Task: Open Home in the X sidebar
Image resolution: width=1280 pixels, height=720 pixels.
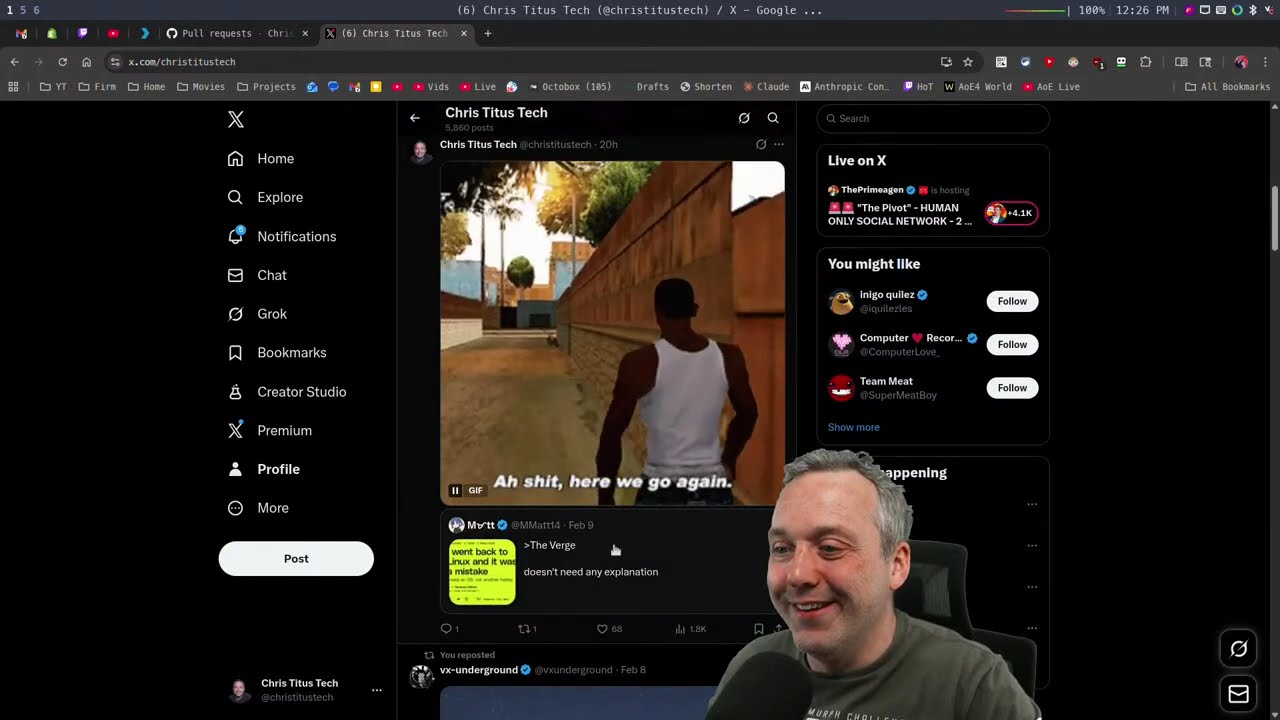Action: (261, 159)
